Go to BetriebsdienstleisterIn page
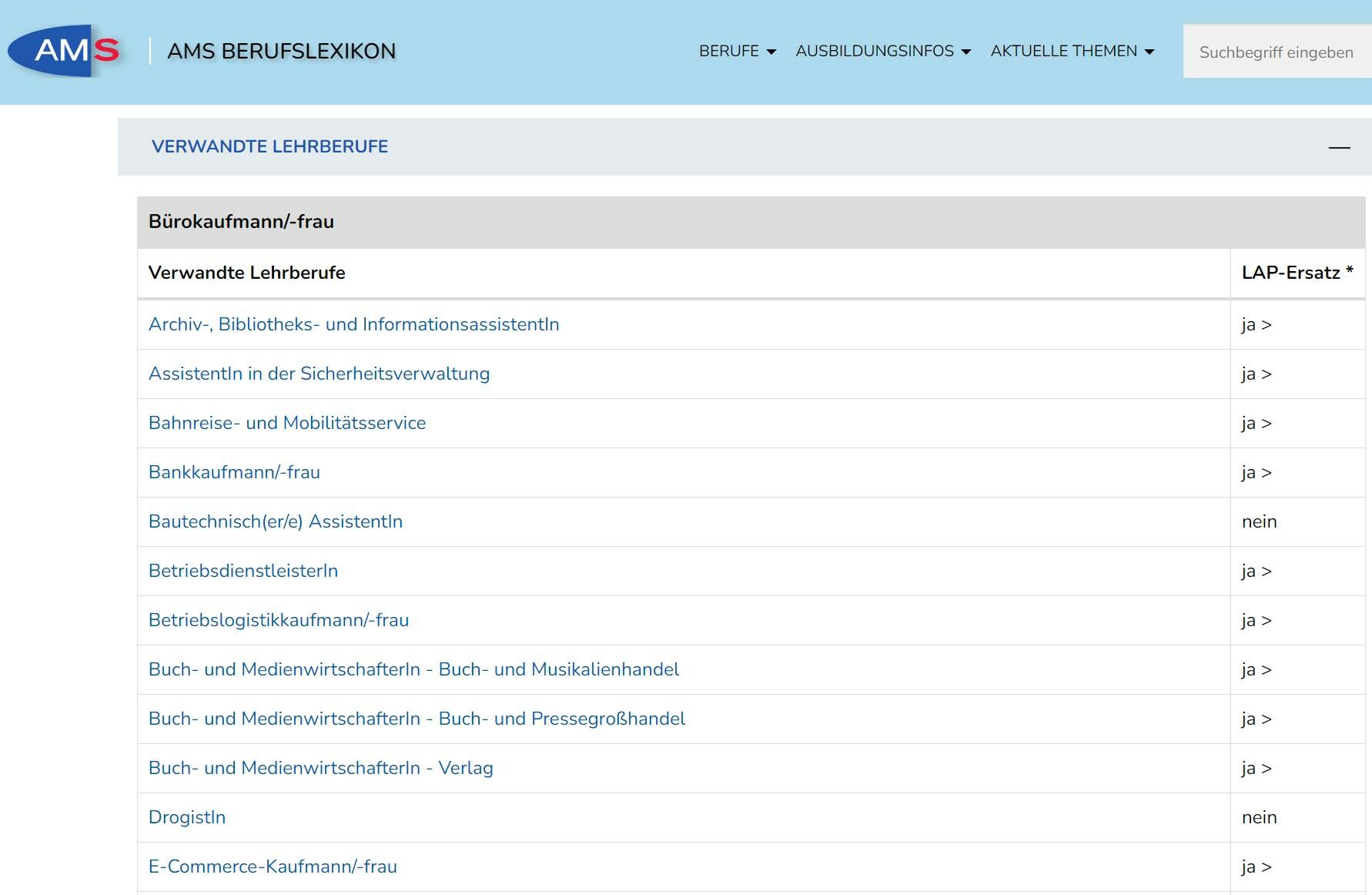 243,571
